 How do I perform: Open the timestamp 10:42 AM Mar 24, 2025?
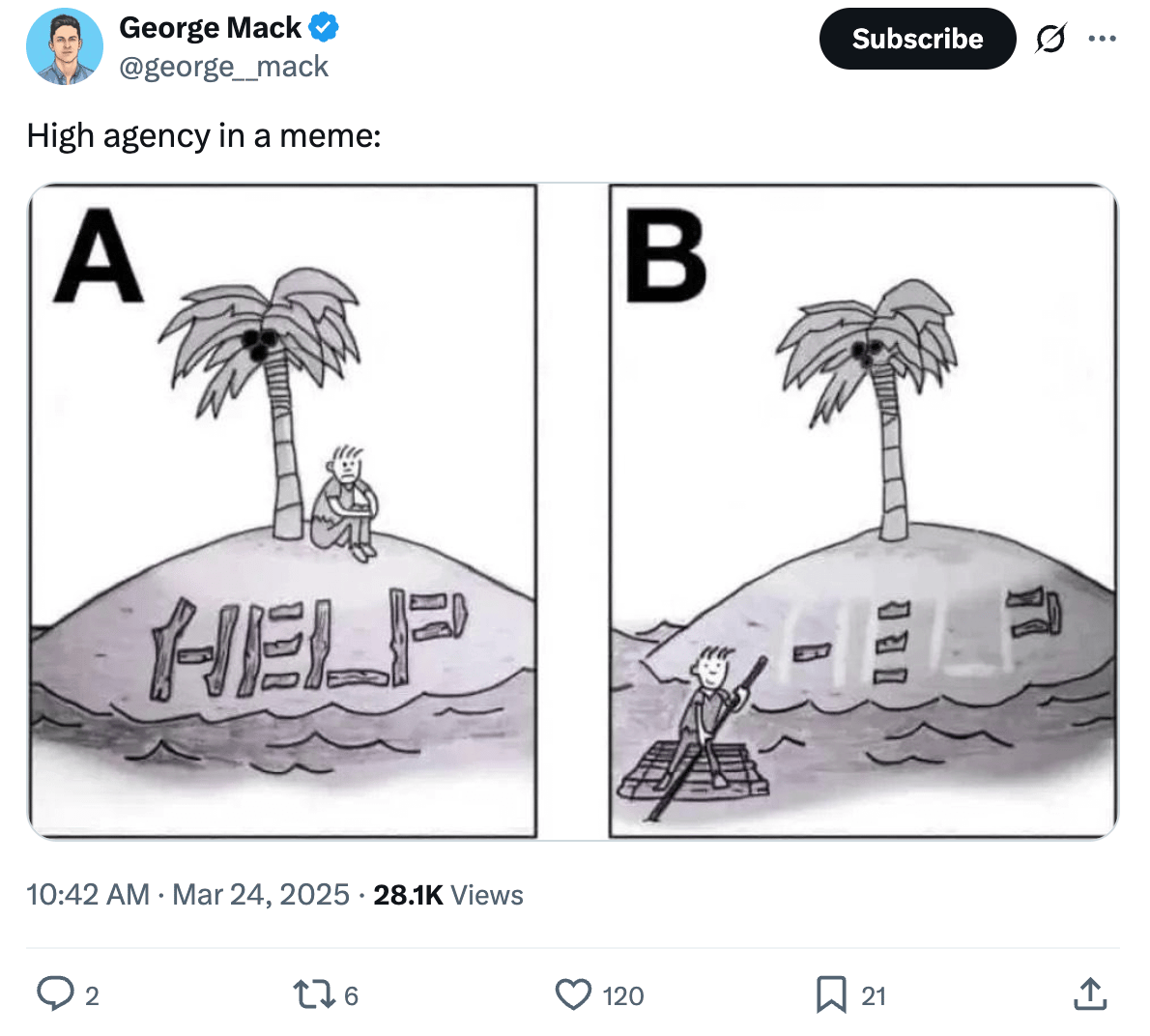[x=187, y=895]
